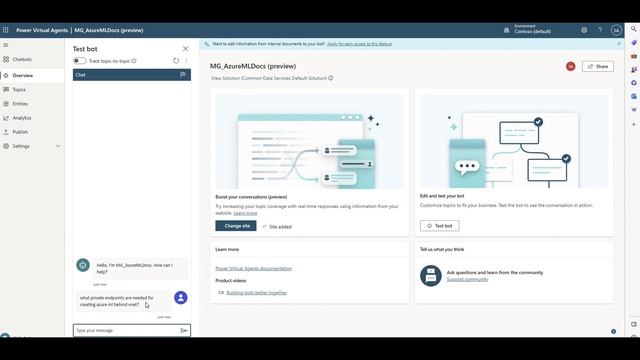Viewport: 640px width, 360px height.
Task: Click the environment icon in header
Action: (506, 30)
